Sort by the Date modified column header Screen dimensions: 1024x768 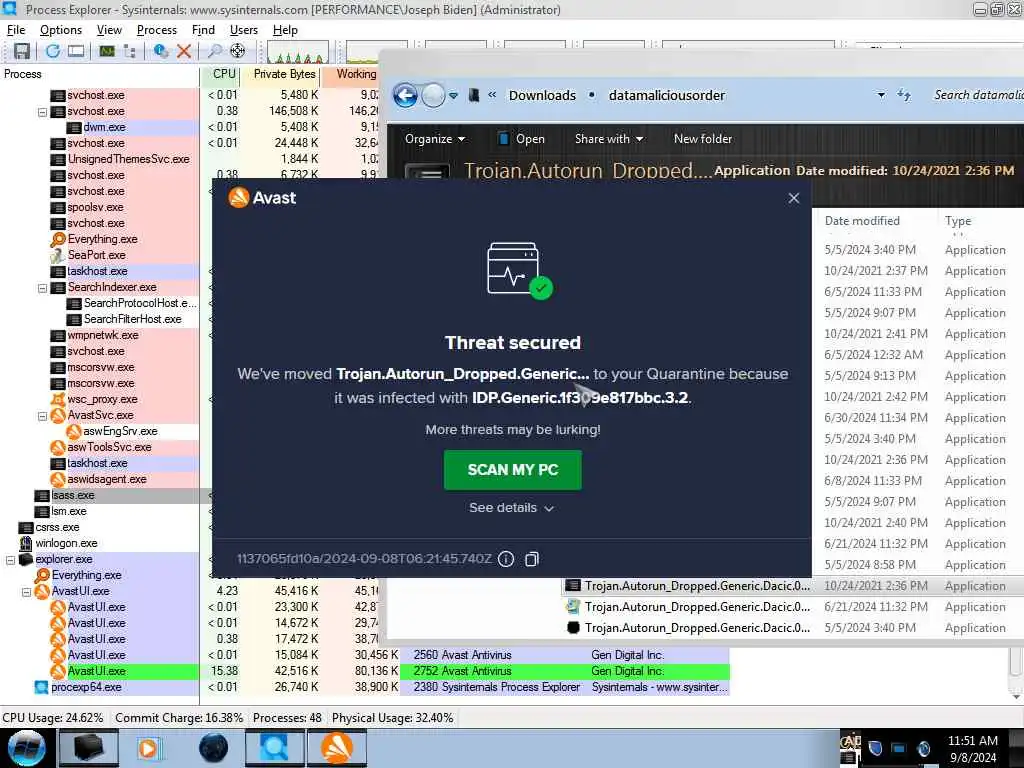pos(862,221)
